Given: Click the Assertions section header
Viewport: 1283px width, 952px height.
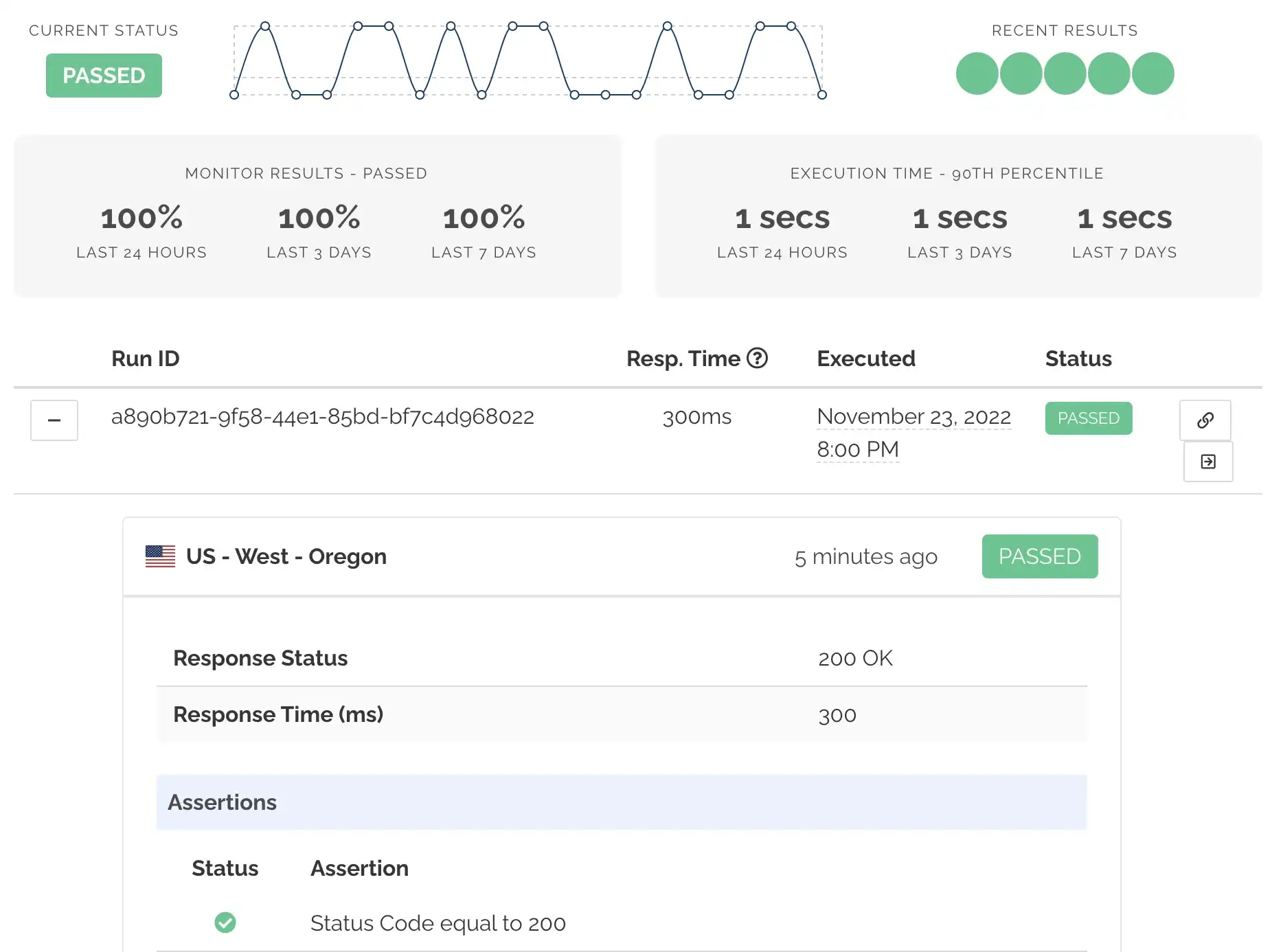Looking at the screenshot, I should click(x=223, y=802).
